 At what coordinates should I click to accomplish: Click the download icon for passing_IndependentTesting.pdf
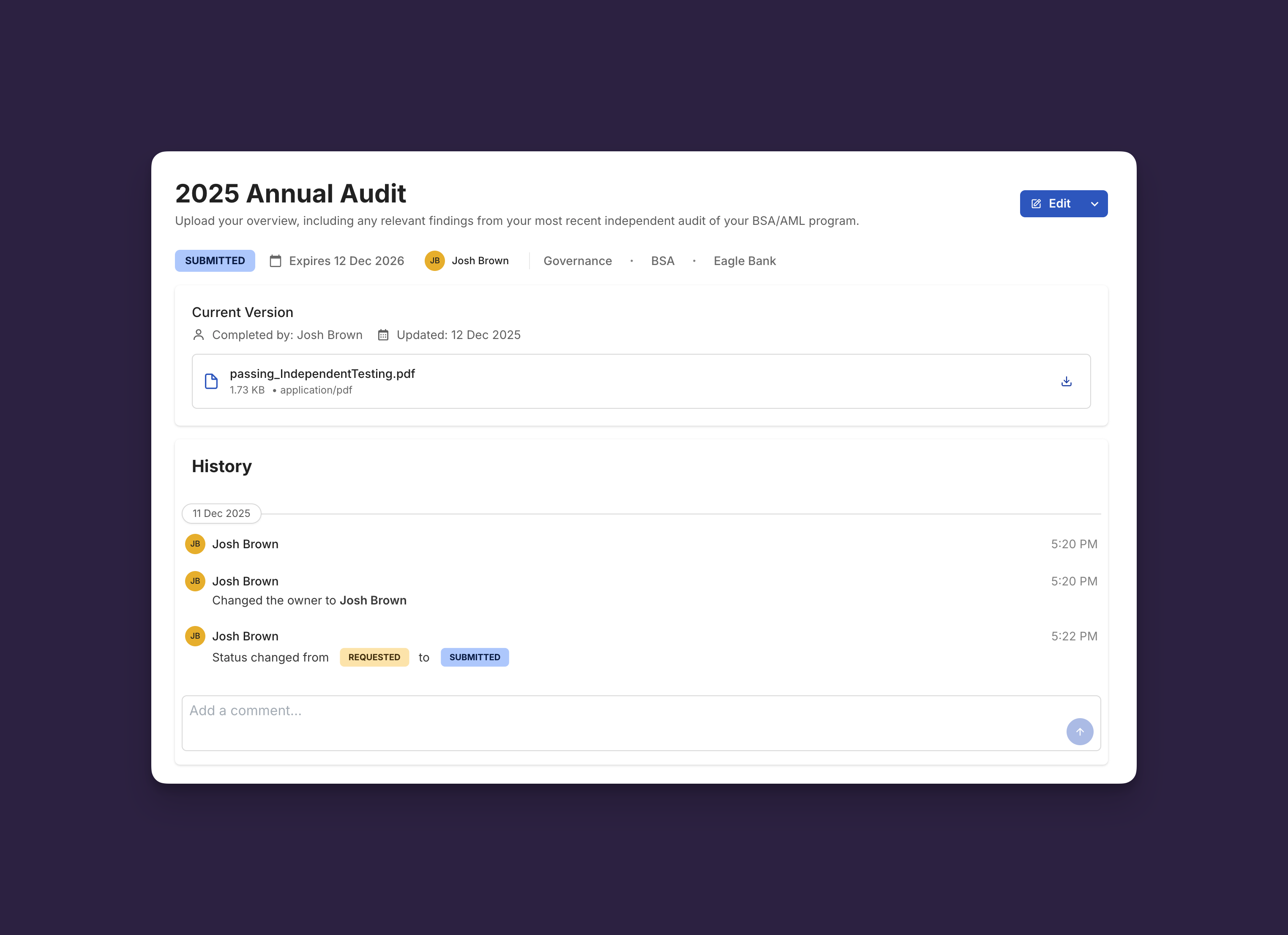click(x=1066, y=381)
